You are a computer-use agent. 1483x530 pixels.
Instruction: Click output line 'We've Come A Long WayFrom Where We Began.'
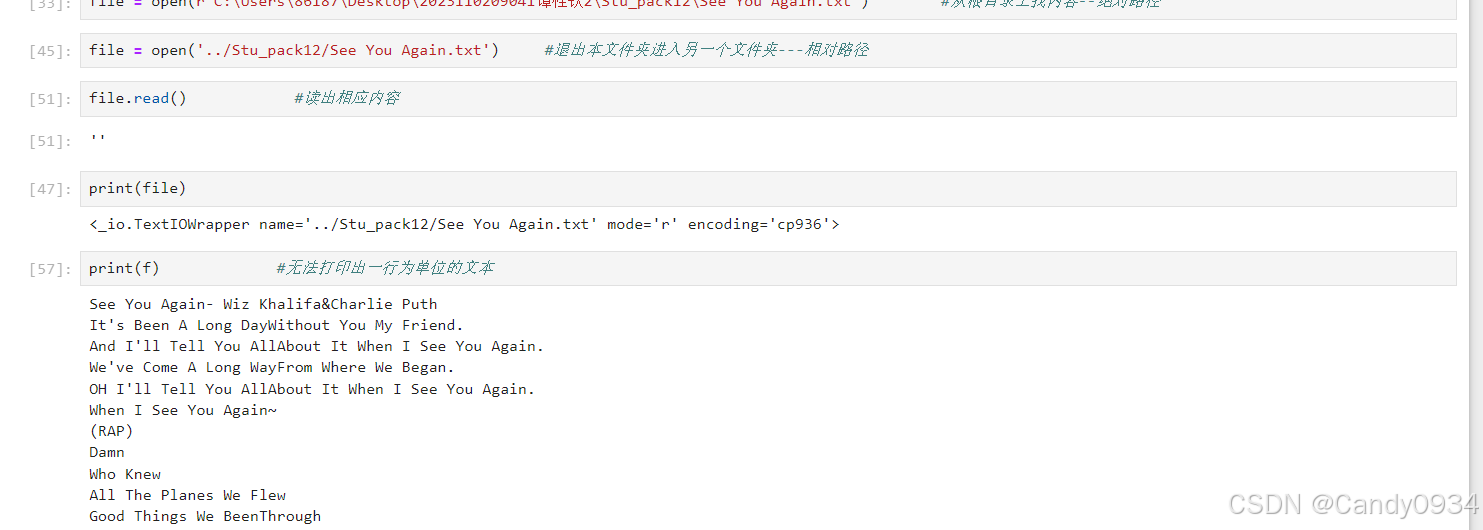click(272, 367)
